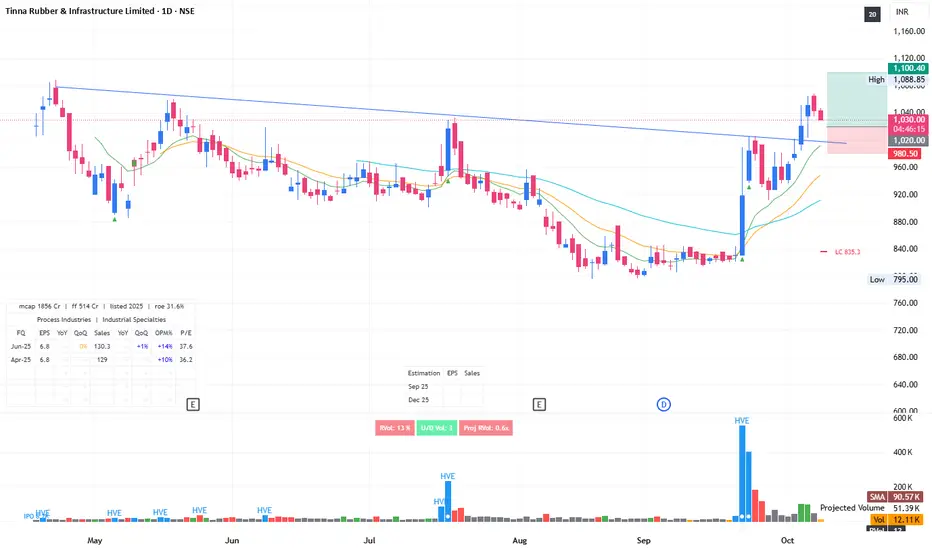Select the Proj RVol: 0.6x badge
Screen dimensions: 932x550
tap(486, 428)
